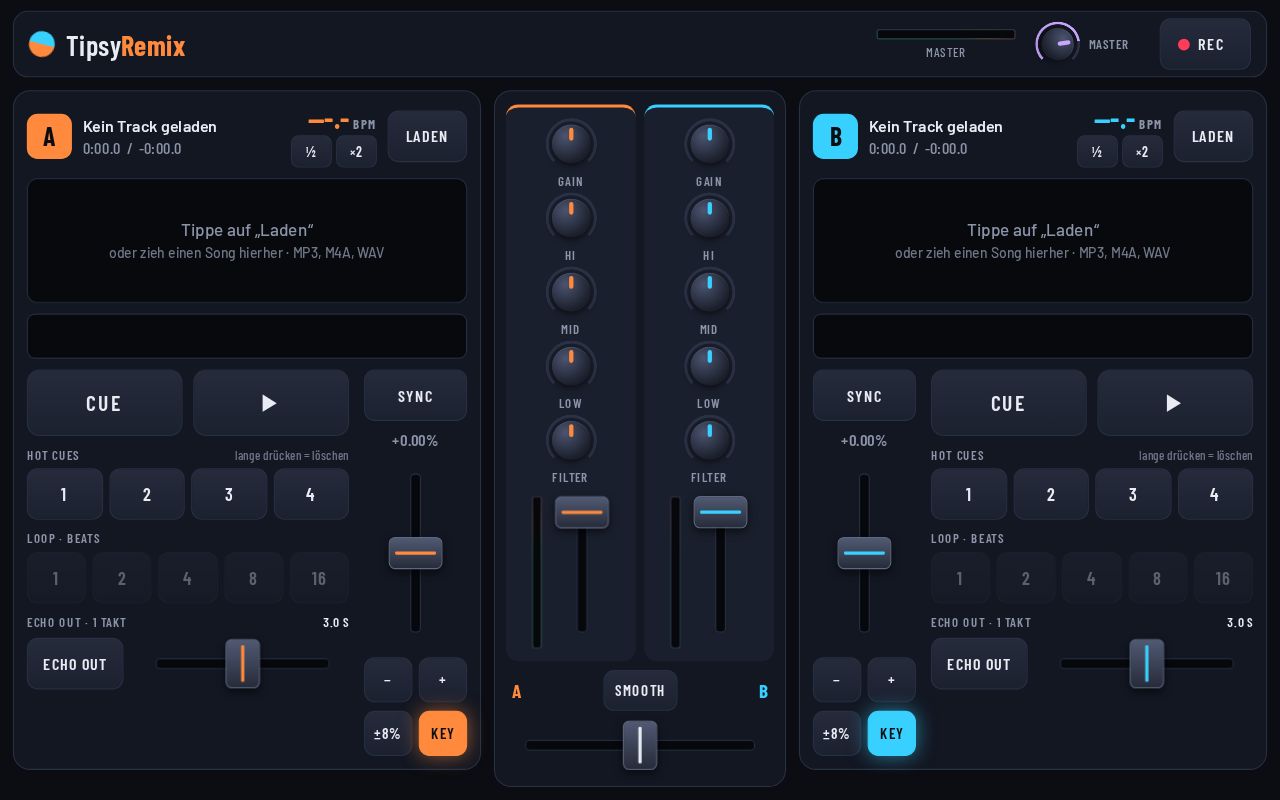Adjust the Master volume knob
Screen dimensions: 1280x800
click(x=1057, y=44)
